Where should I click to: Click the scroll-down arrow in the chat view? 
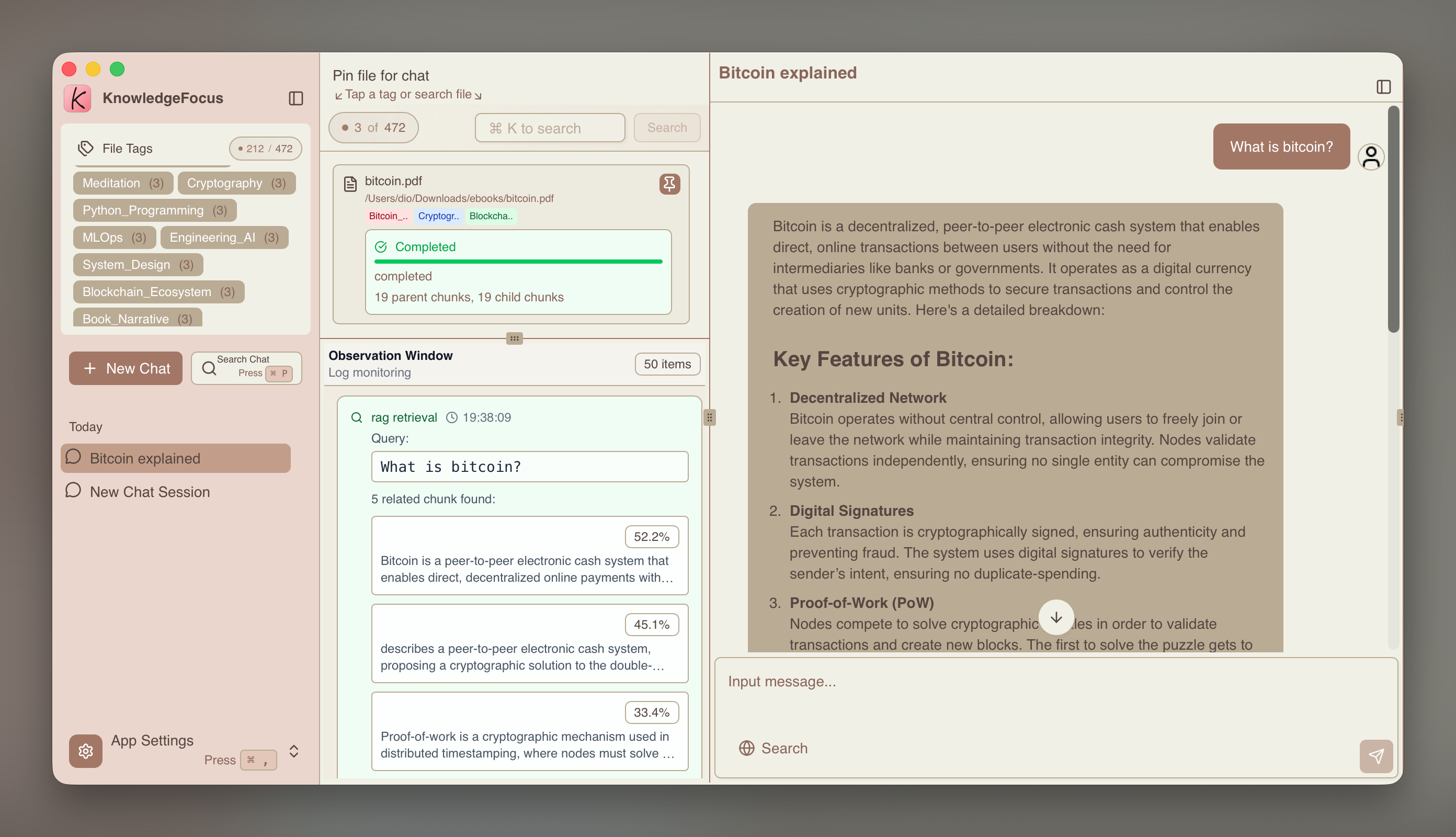(x=1056, y=617)
